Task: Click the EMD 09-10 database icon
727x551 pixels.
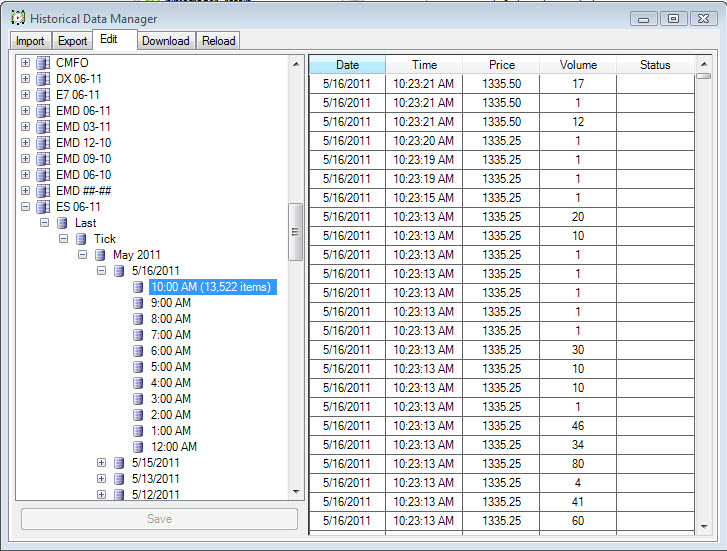Action: [43, 159]
